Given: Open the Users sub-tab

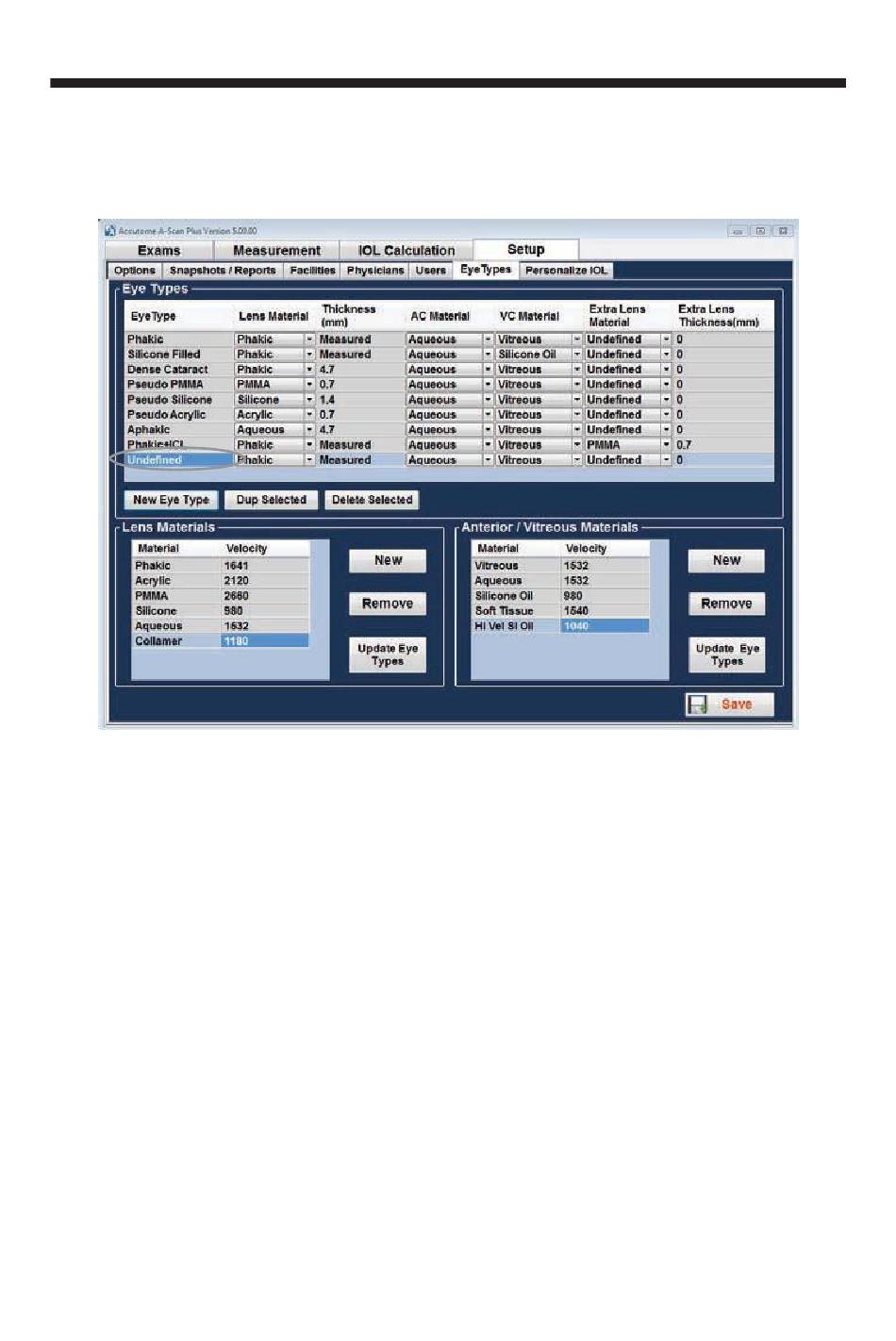Looking at the screenshot, I should point(431,271).
